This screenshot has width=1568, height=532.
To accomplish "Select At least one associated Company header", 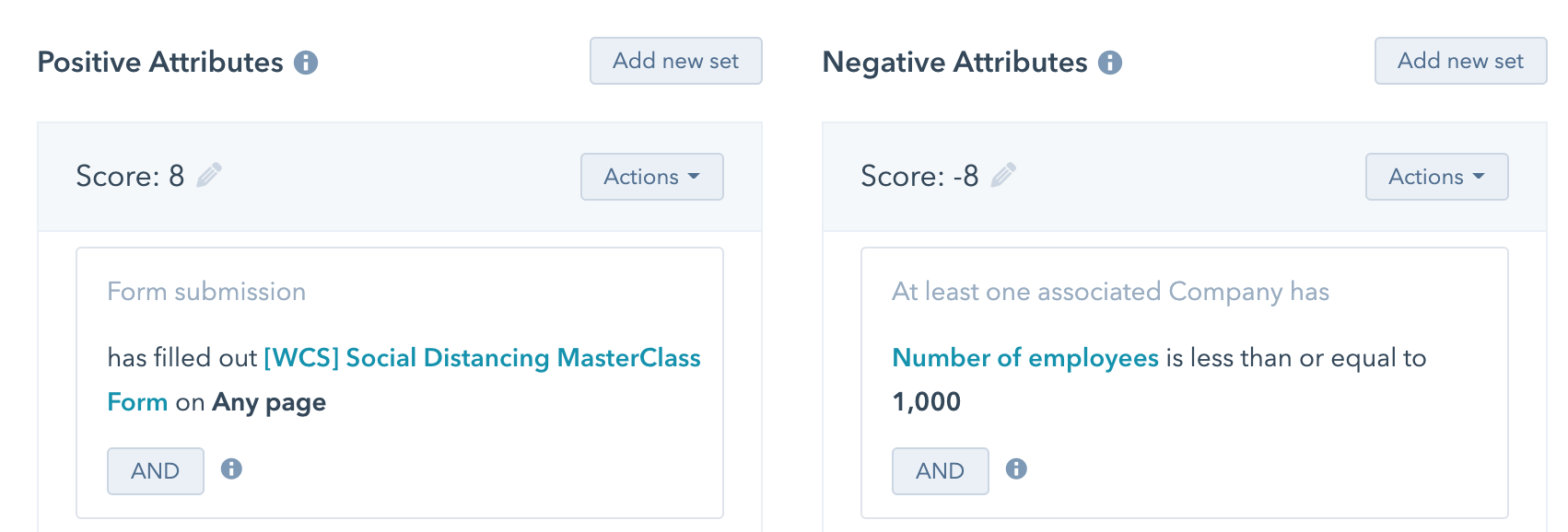I will [1110, 292].
